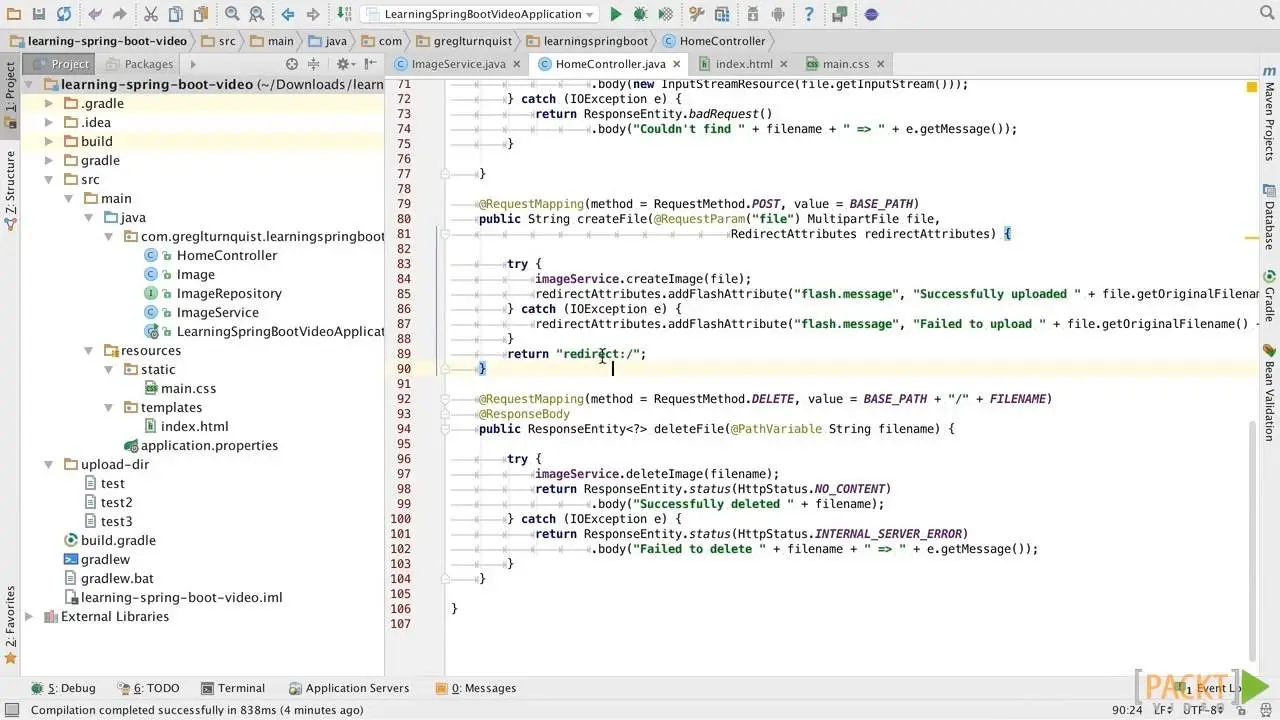Expand the build folder

pos(49,141)
